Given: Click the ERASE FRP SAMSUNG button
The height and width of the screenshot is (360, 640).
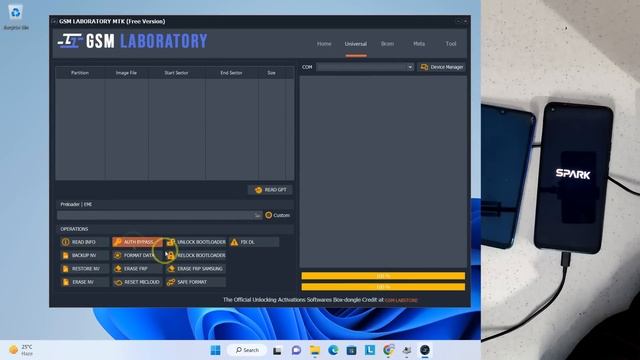Looking at the screenshot, I should pos(196,269).
